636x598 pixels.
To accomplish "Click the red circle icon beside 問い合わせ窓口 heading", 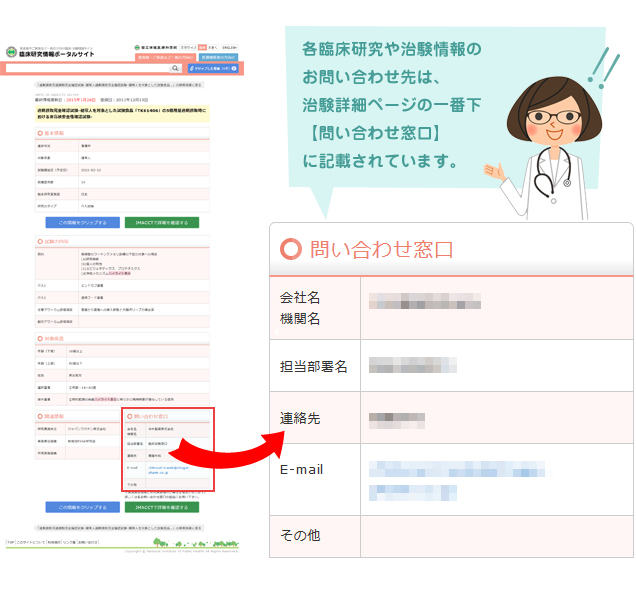I will point(291,249).
